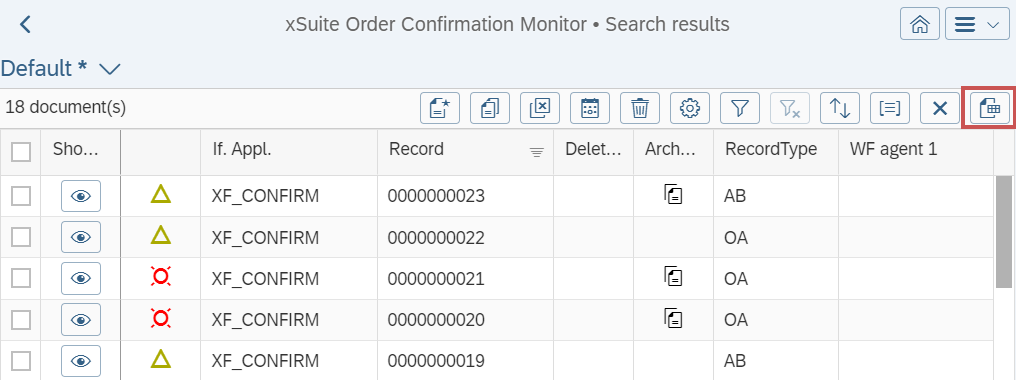Open the gear settings icon
This screenshot has height=380, width=1016.
[690, 108]
